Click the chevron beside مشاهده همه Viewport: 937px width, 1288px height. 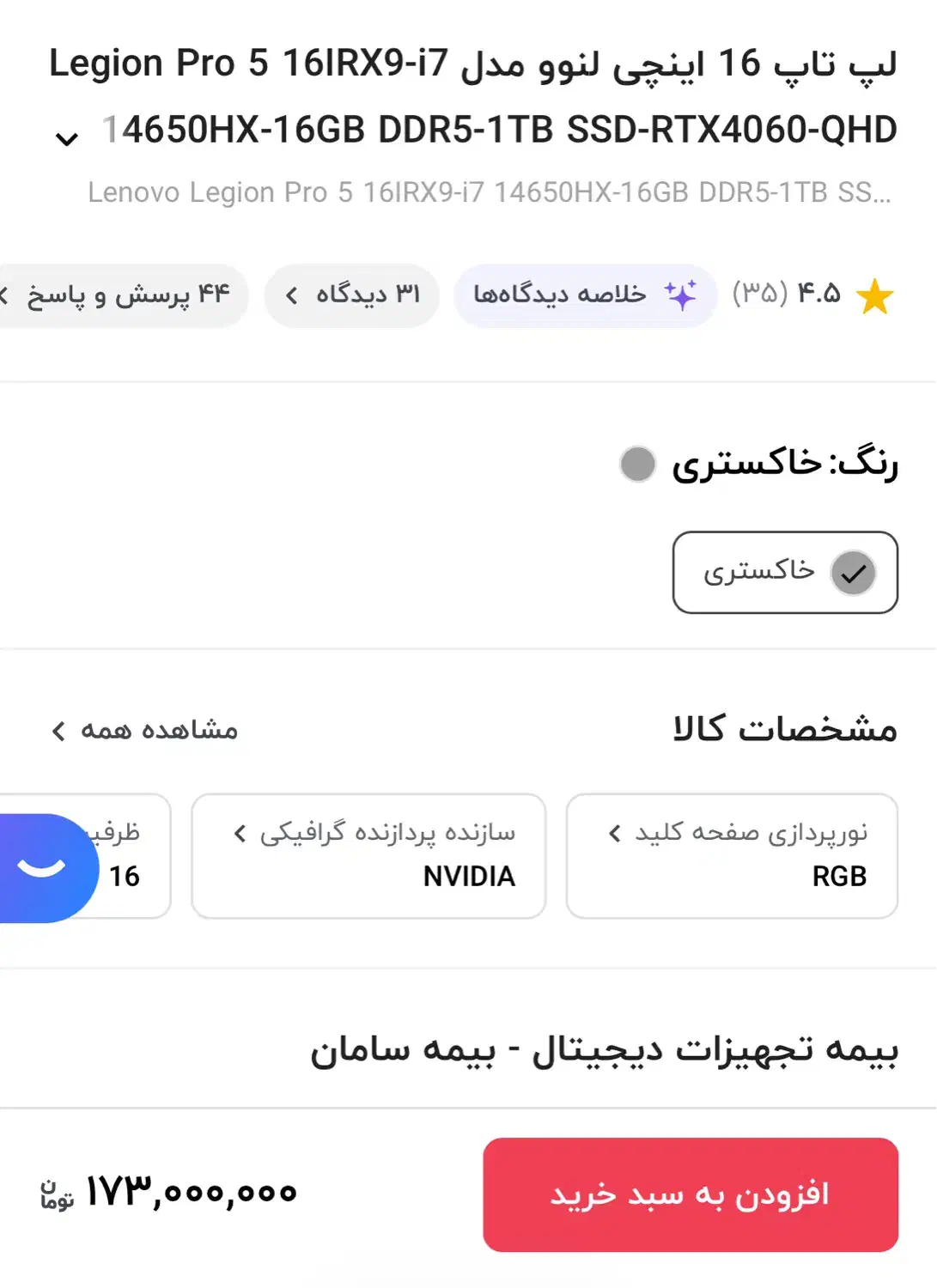pos(57,732)
